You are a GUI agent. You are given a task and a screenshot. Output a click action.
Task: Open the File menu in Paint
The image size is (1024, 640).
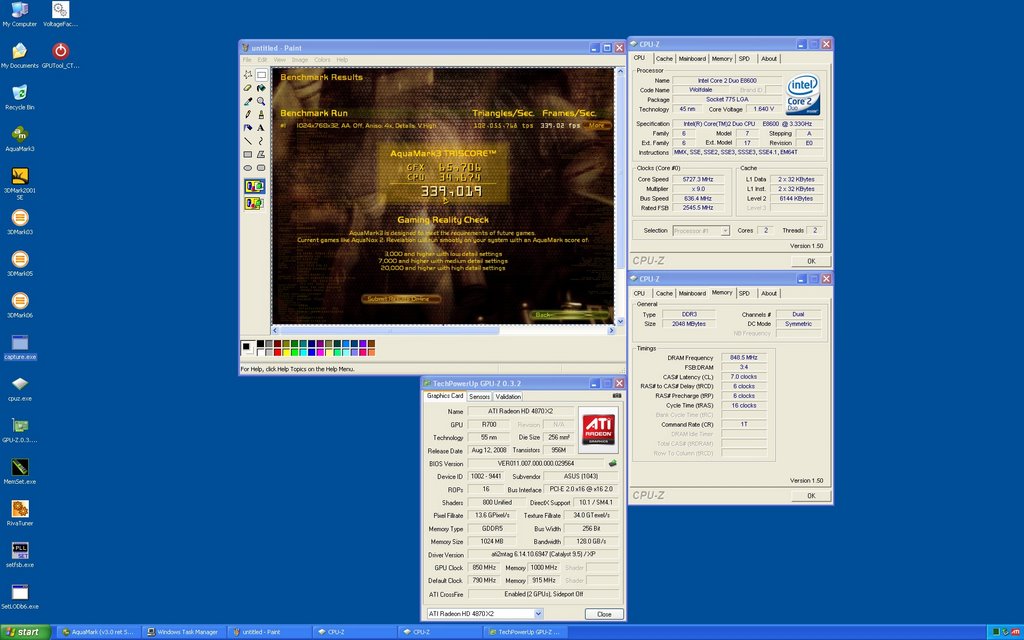[248, 59]
